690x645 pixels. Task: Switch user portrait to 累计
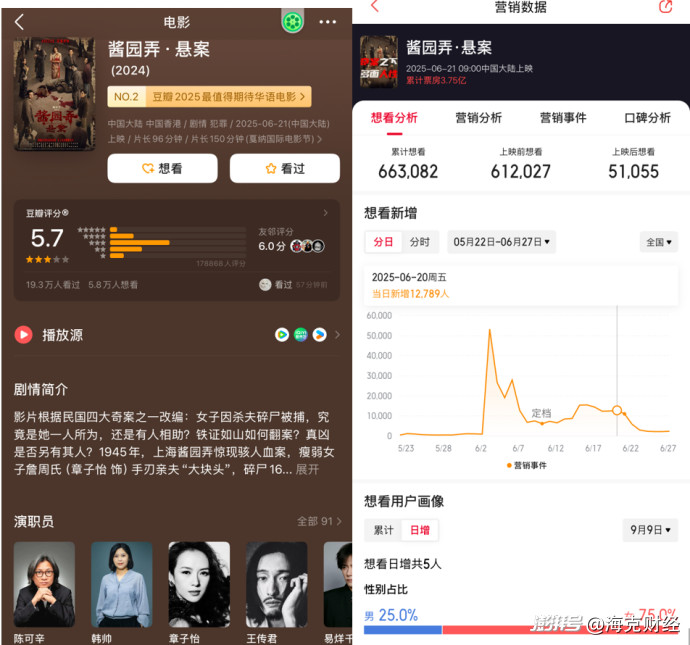coord(383,530)
